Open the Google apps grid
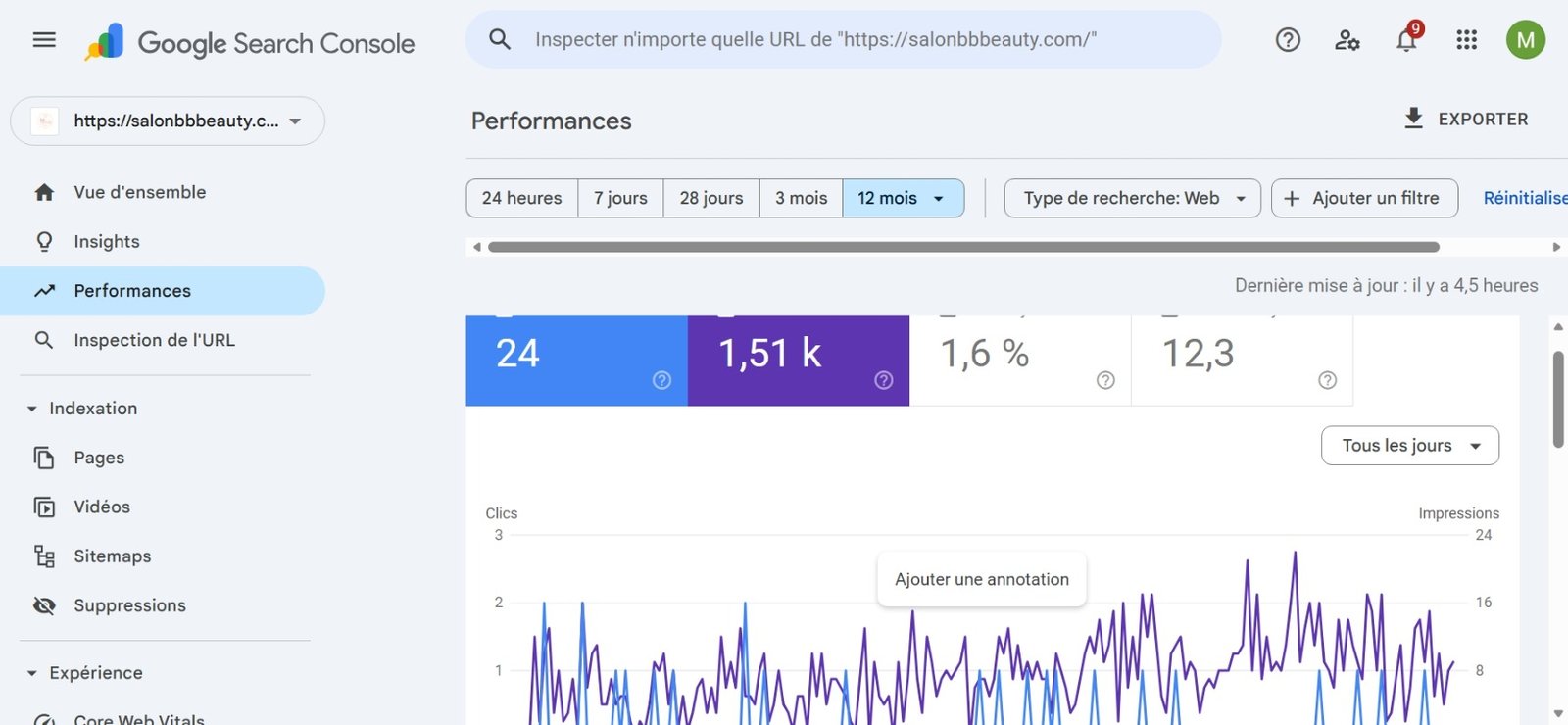1568x725 pixels. 1466,40
